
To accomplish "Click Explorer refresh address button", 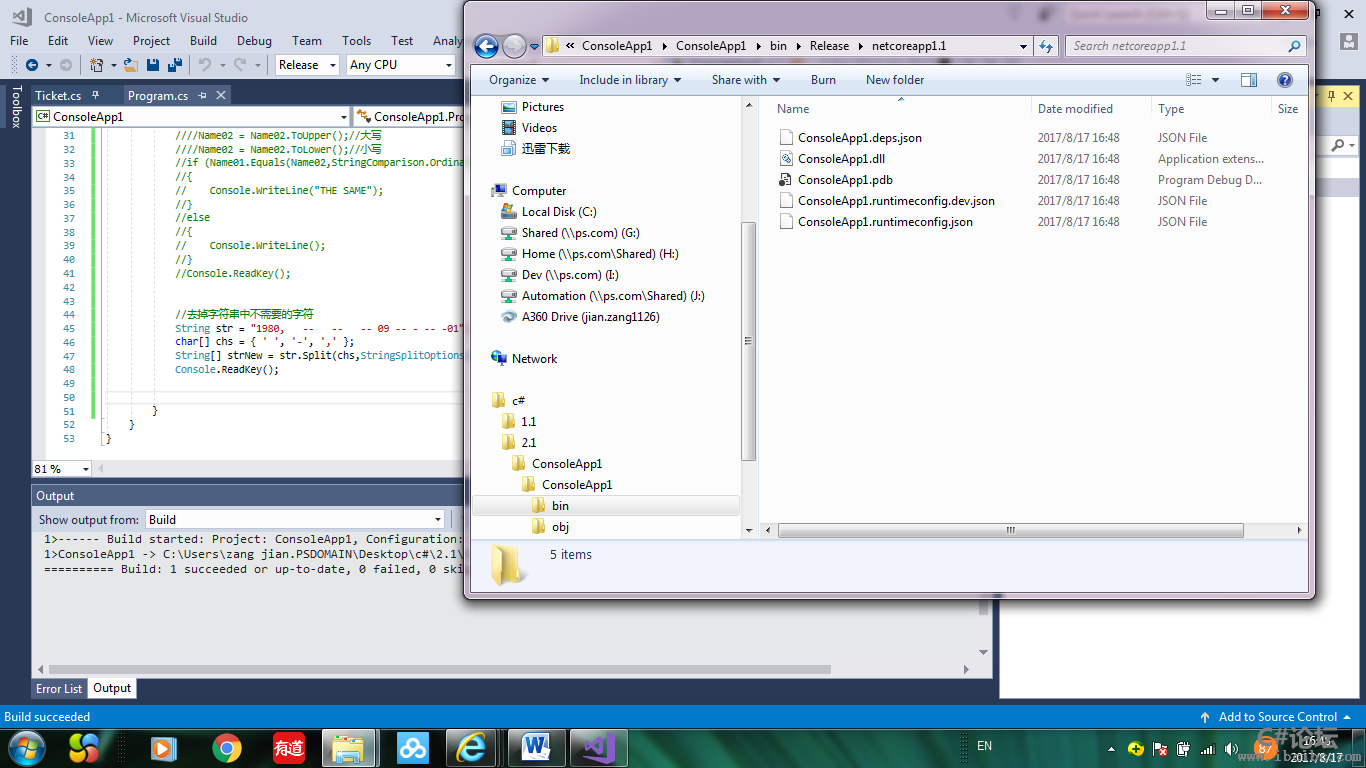I will (1046, 46).
